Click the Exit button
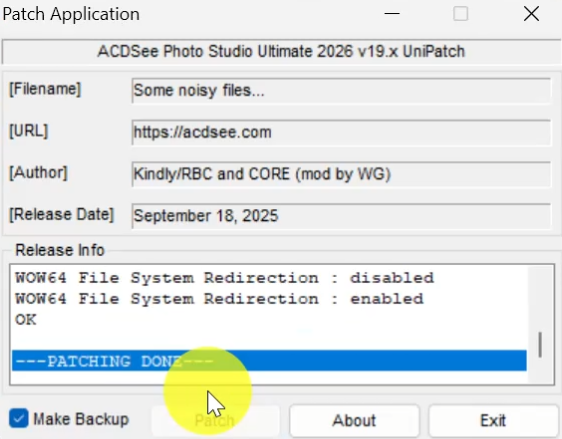 (x=493, y=420)
